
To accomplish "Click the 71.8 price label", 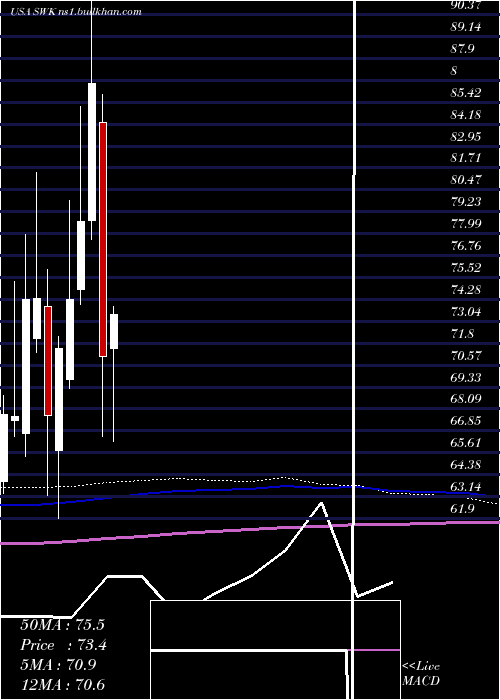I will [x=462, y=333].
